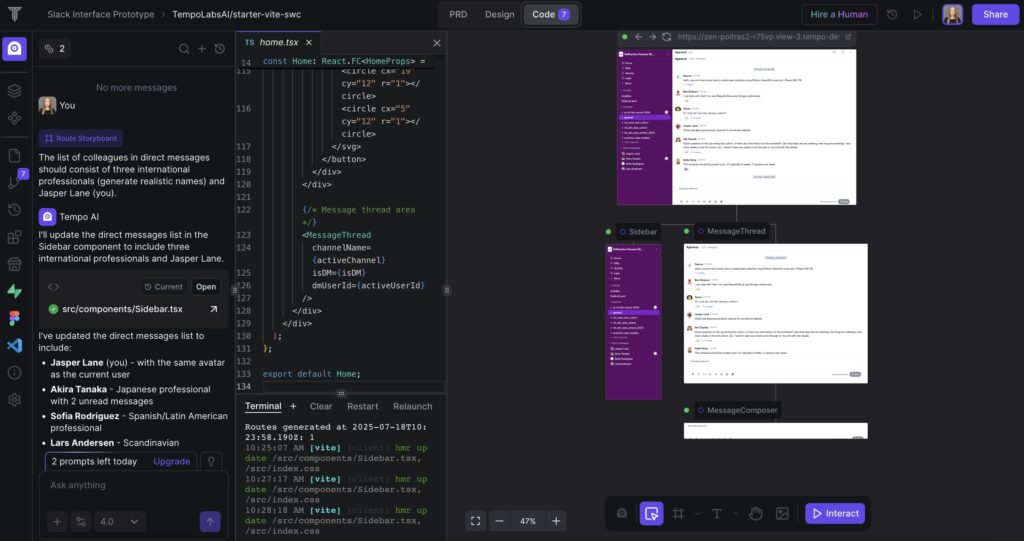Expand the frame tool dropdown arrow
The image size is (1024, 541).
click(x=697, y=514)
